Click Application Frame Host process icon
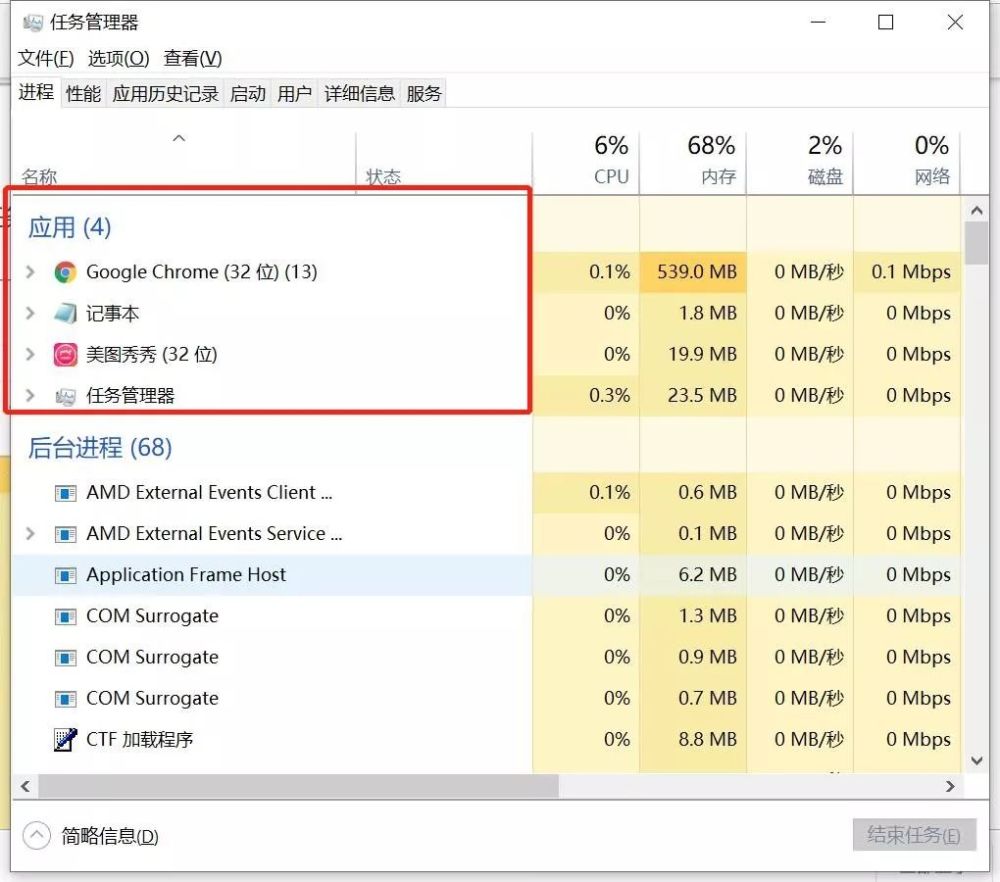Viewport: 1000px width, 882px height. point(65,575)
